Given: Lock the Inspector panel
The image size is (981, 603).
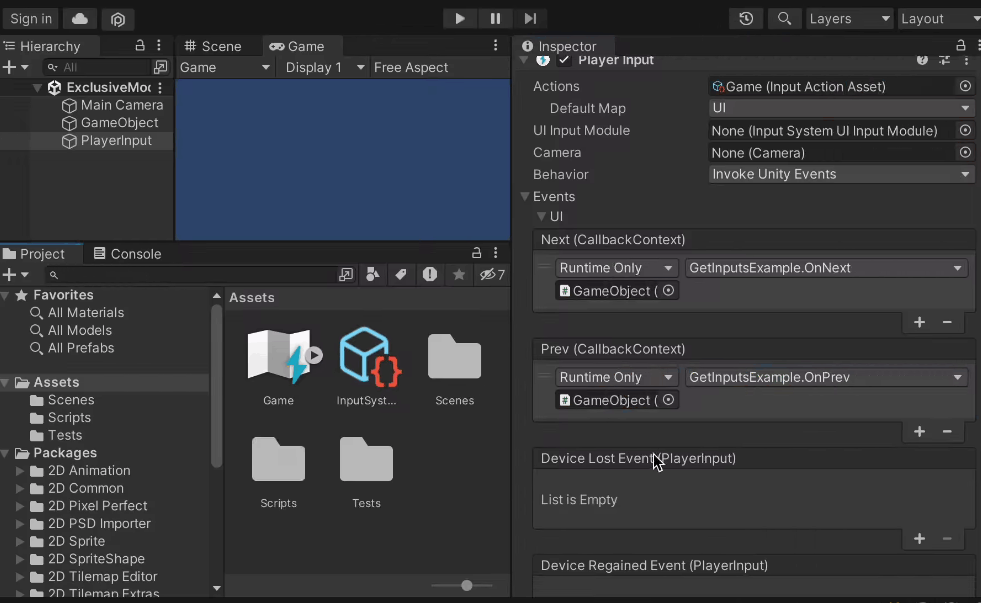Looking at the screenshot, I should click(x=960, y=45).
